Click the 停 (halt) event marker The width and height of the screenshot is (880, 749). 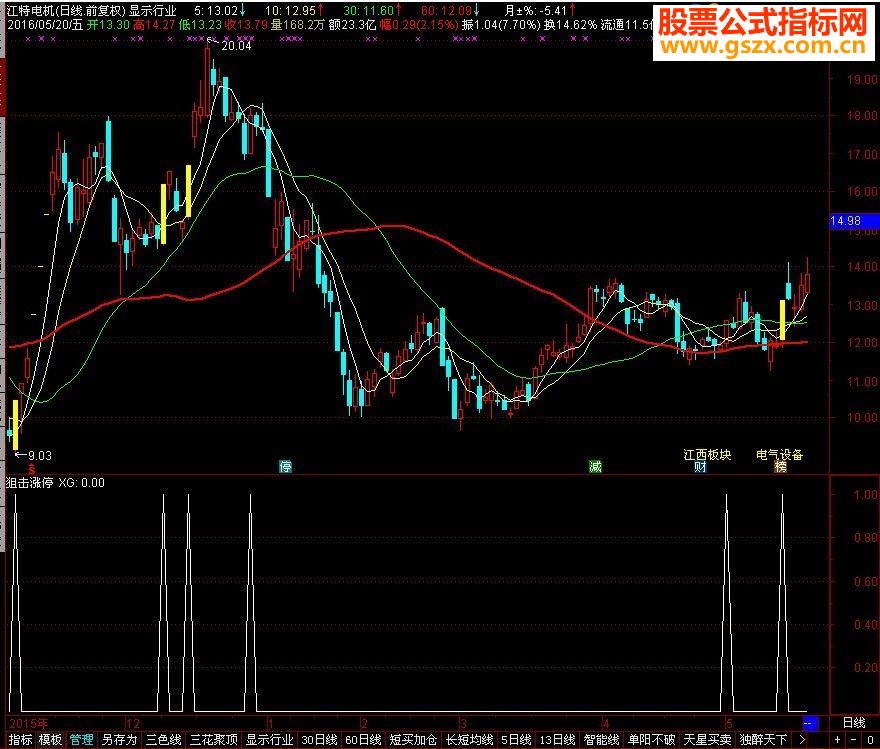coord(286,466)
